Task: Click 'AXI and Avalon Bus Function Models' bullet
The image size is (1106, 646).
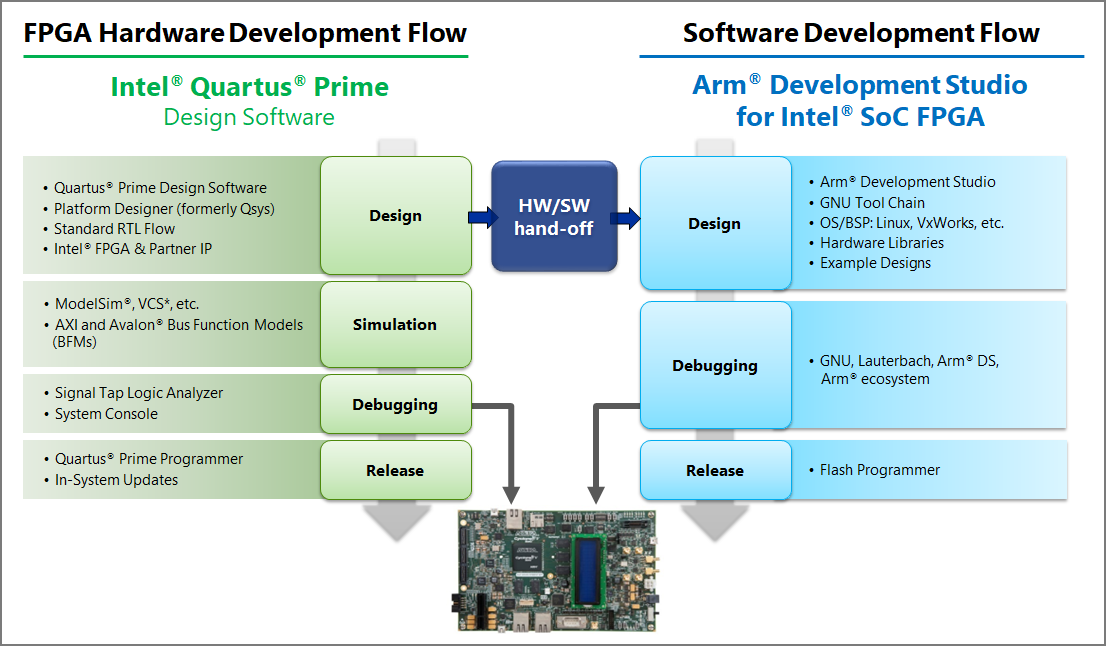Action: pos(178,333)
